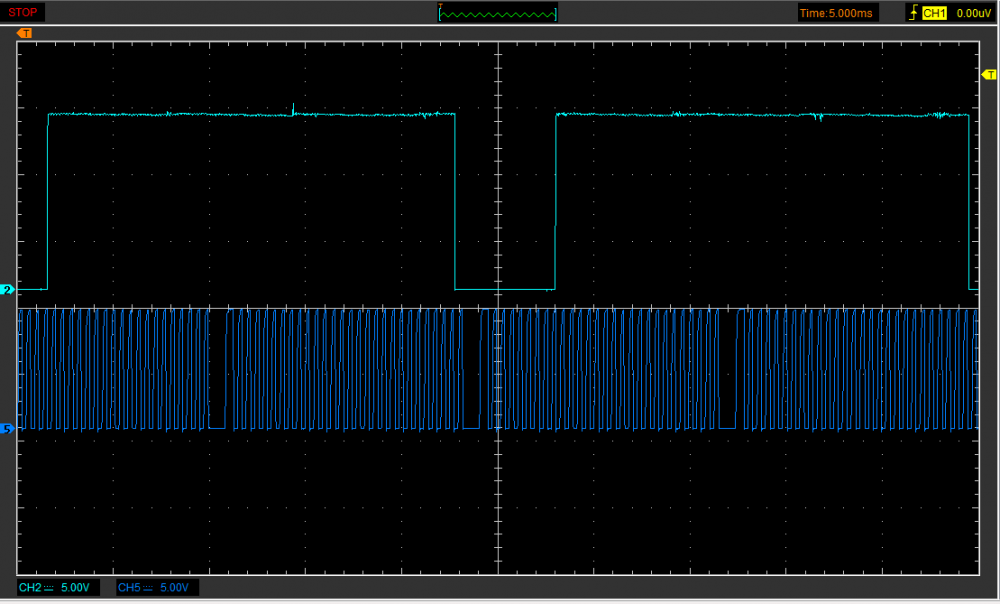Viewport: 1000px width, 604px height.
Task: Click the channel 5 ground level marker
Action: click(7, 429)
